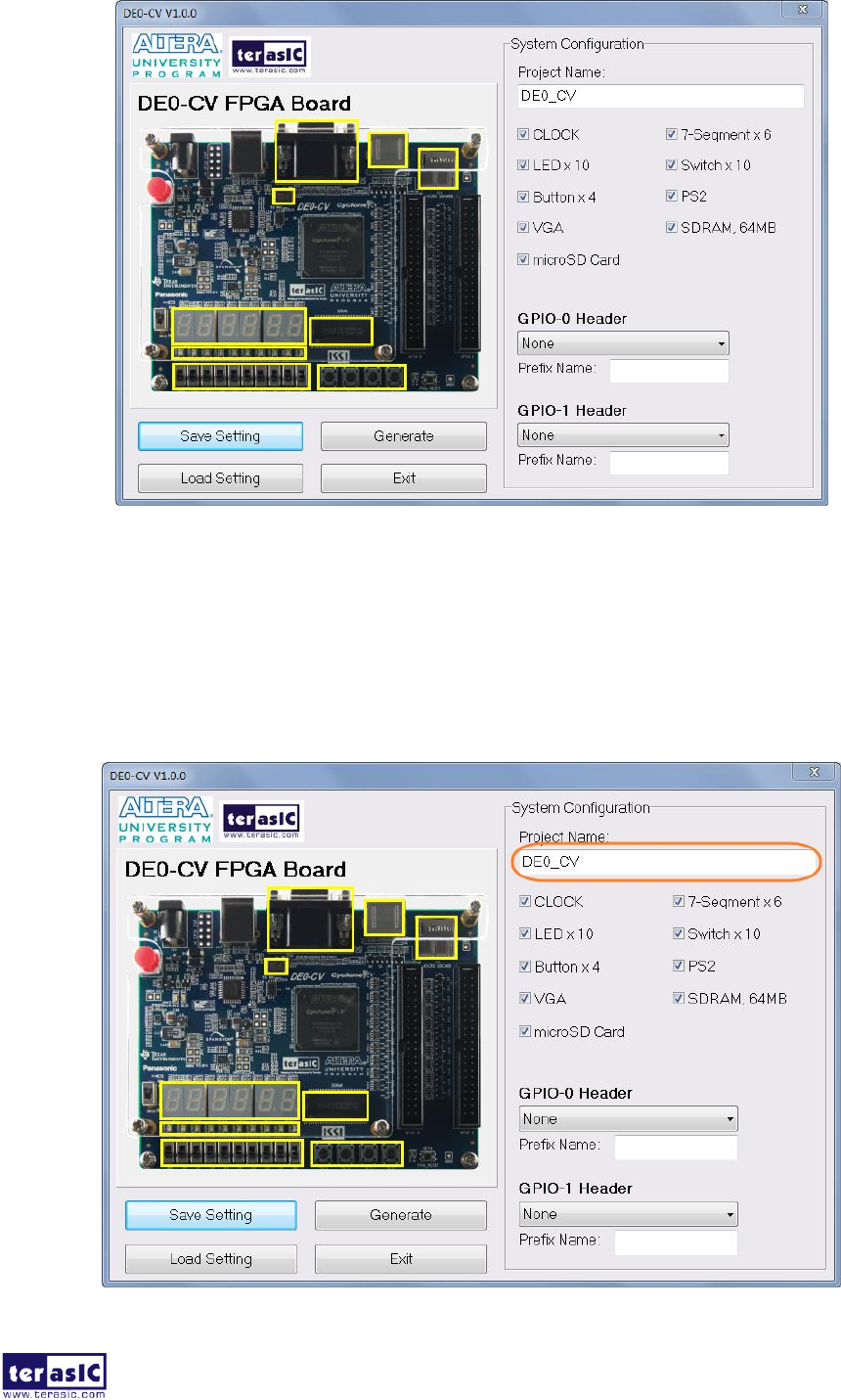Click the push buttons on upper board image
Image resolution: width=841 pixels, height=1400 pixels.
tap(362, 377)
